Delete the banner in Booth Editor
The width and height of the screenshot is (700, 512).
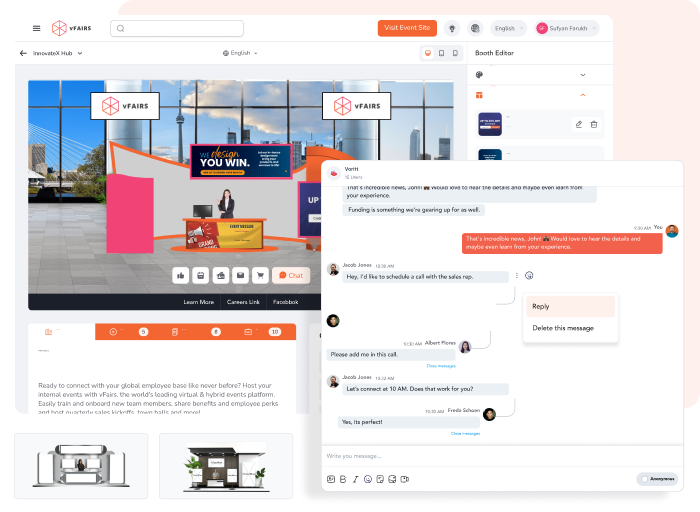pos(594,124)
